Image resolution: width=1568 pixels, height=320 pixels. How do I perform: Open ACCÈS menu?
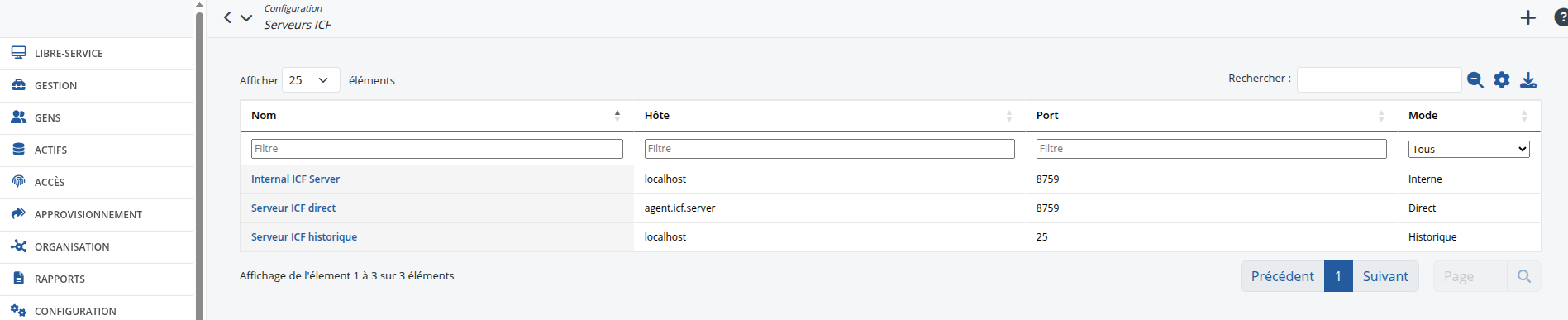pyautogui.click(x=50, y=182)
